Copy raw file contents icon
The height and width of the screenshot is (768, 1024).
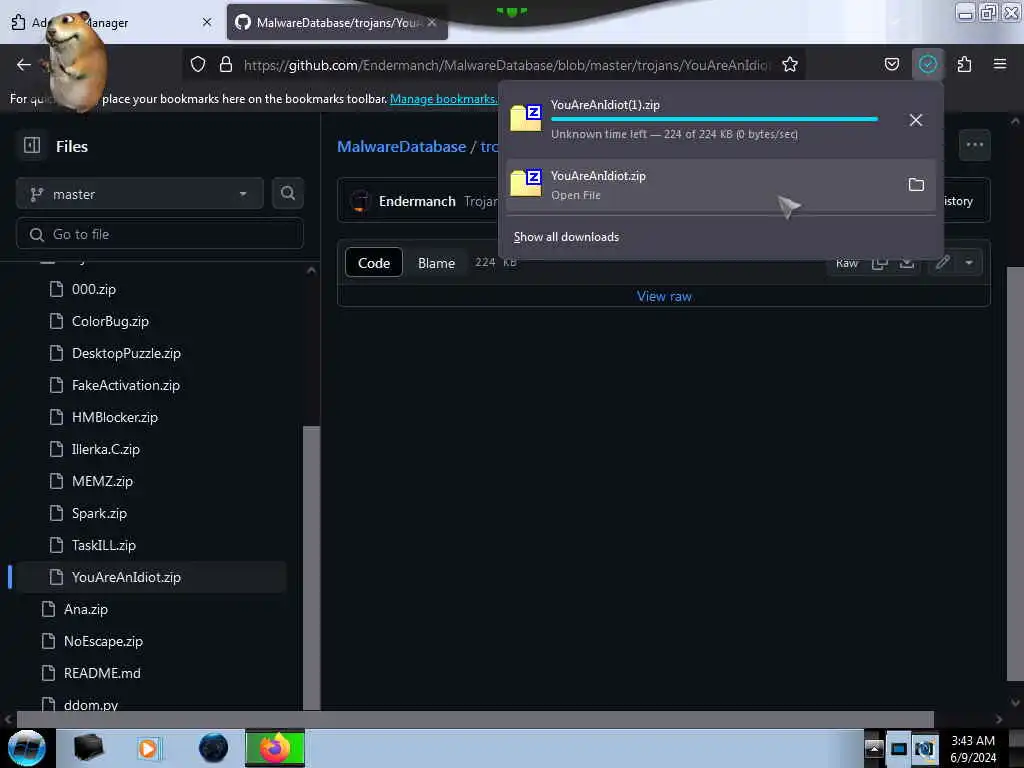click(x=879, y=263)
